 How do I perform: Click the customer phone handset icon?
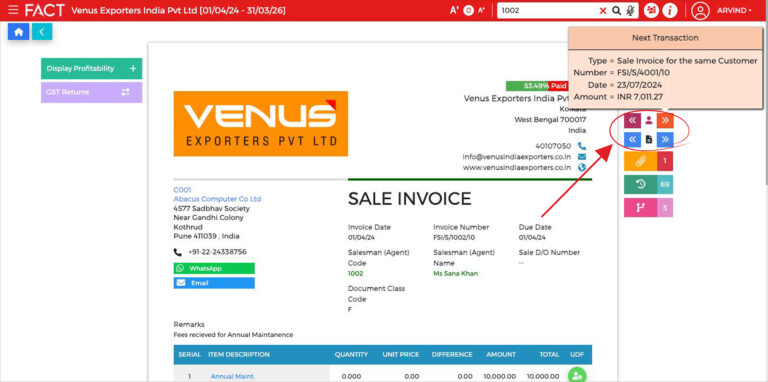click(177, 252)
